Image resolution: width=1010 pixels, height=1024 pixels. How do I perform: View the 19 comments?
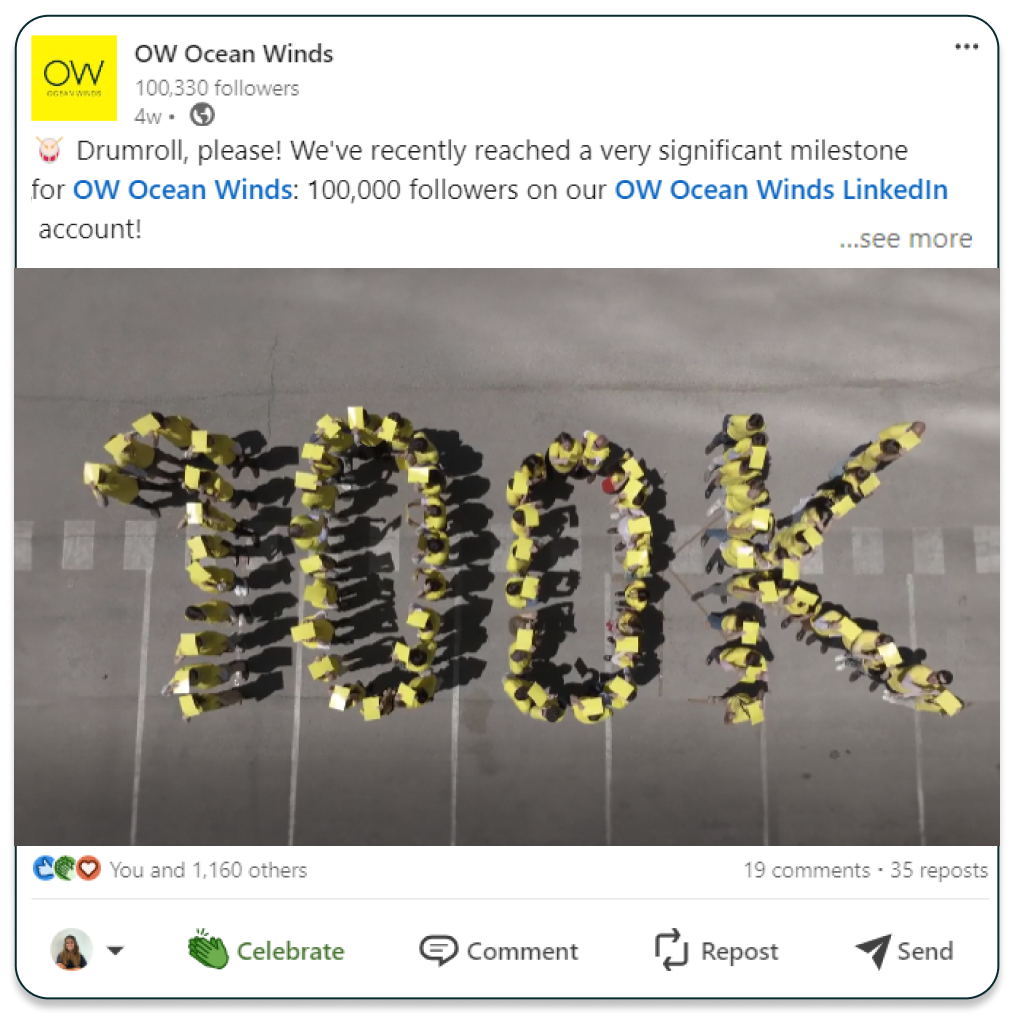806,870
